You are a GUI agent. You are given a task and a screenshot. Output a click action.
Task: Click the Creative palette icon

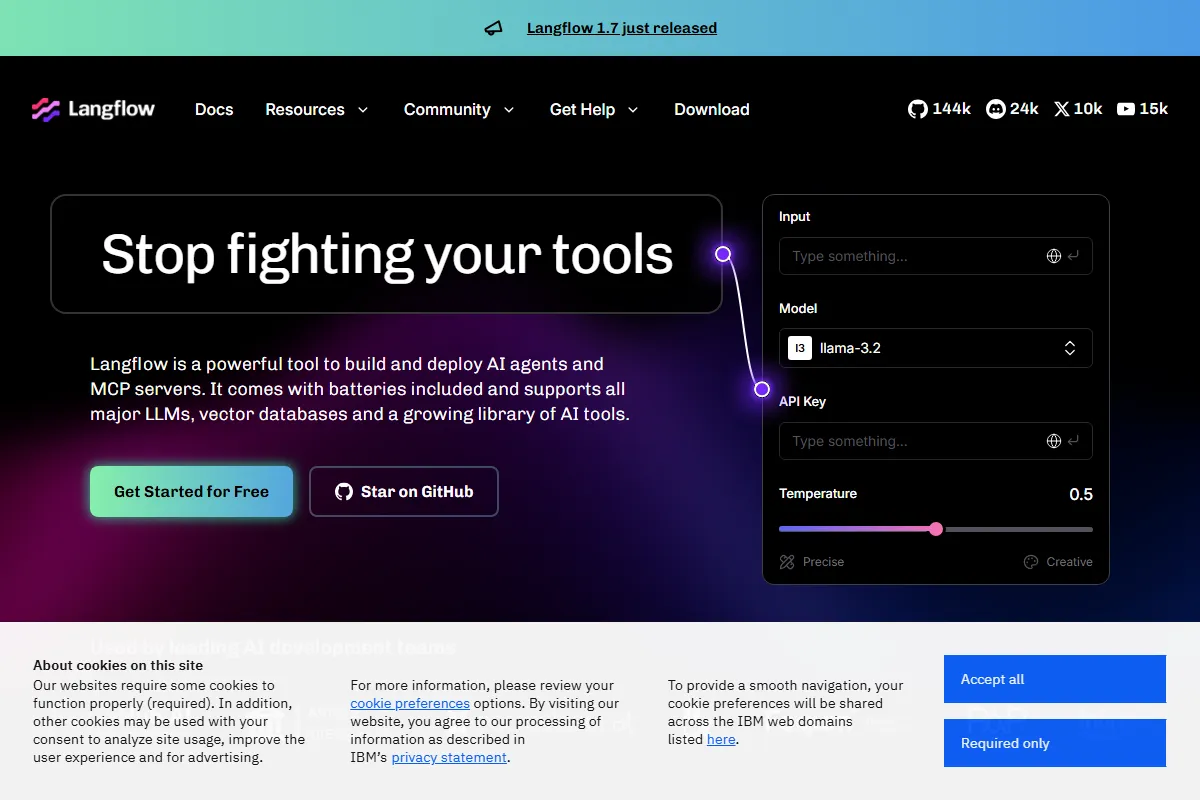[1031, 562]
